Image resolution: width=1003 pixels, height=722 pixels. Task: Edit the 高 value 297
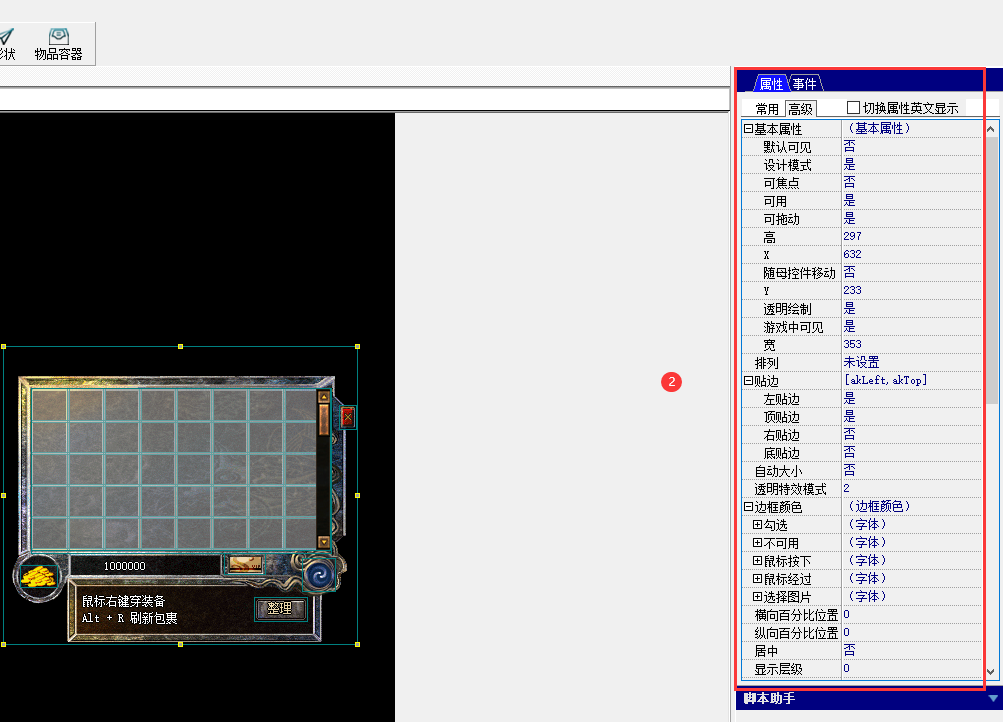click(x=852, y=237)
